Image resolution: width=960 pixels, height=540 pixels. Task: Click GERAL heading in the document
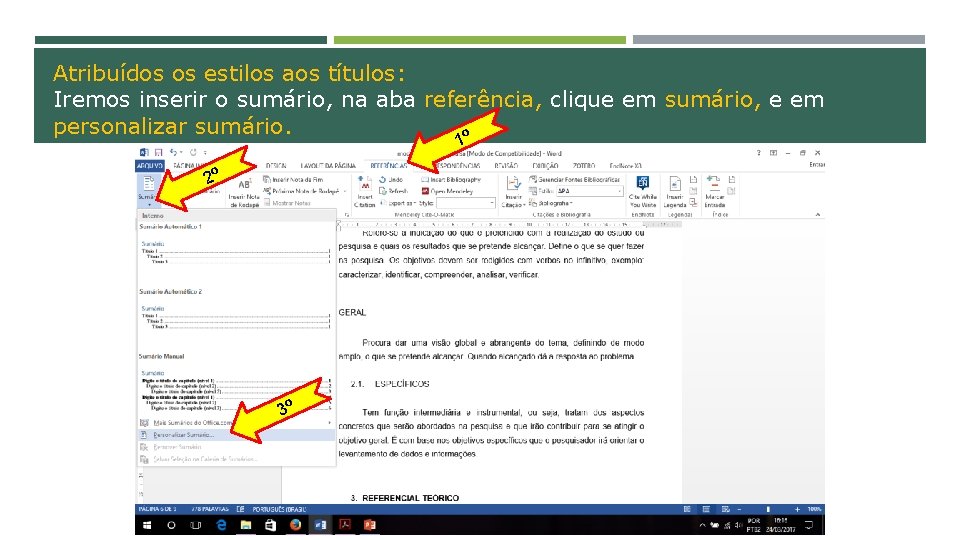(x=352, y=312)
